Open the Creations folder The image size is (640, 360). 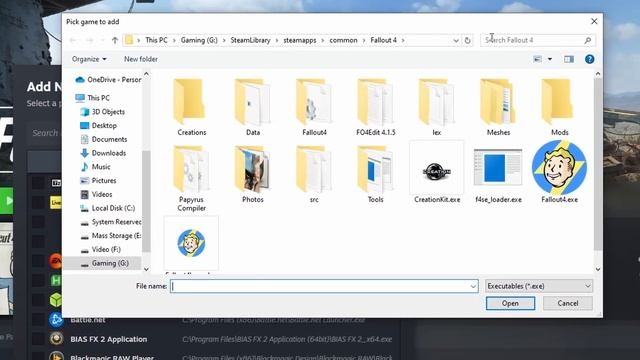[191, 107]
